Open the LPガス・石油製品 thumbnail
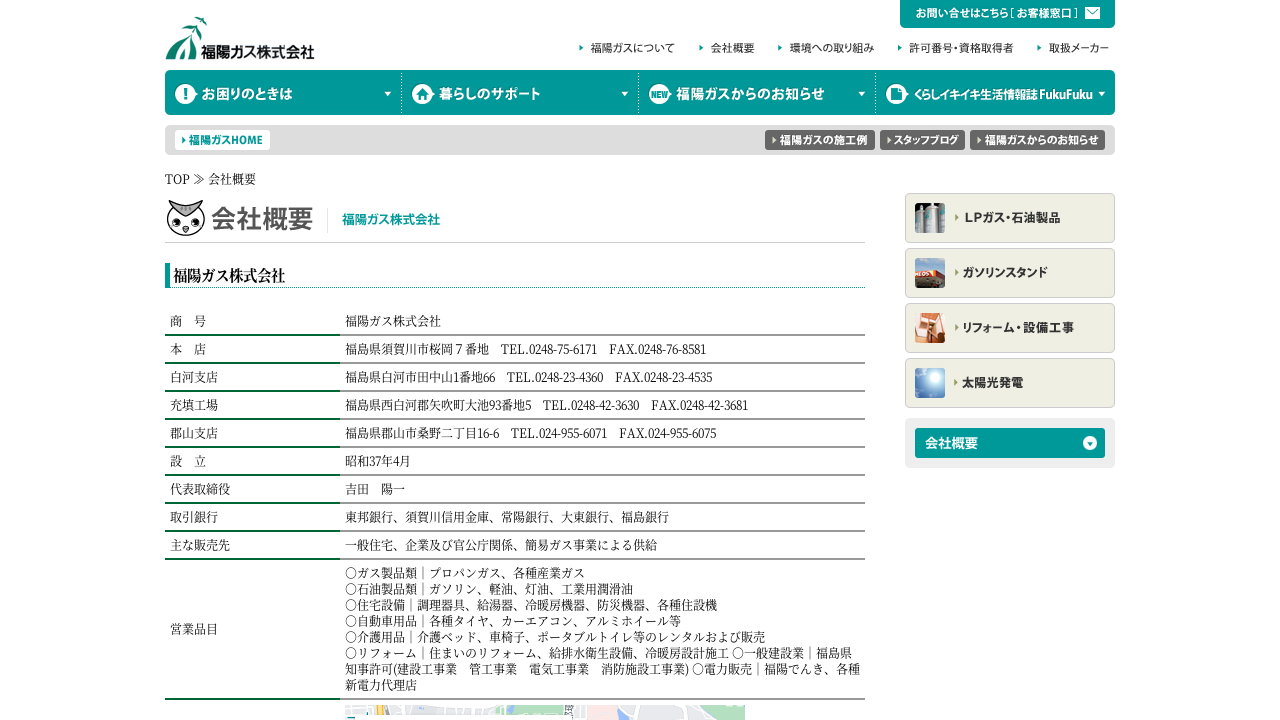The height and width of the screenshot is (720, 1280). [930, 218]
